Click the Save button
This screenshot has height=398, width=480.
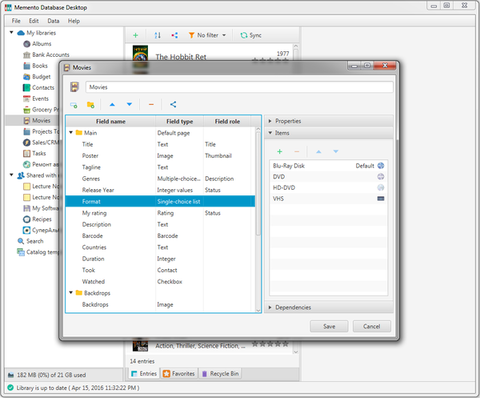pyautogui.click(x=329, y=326)
